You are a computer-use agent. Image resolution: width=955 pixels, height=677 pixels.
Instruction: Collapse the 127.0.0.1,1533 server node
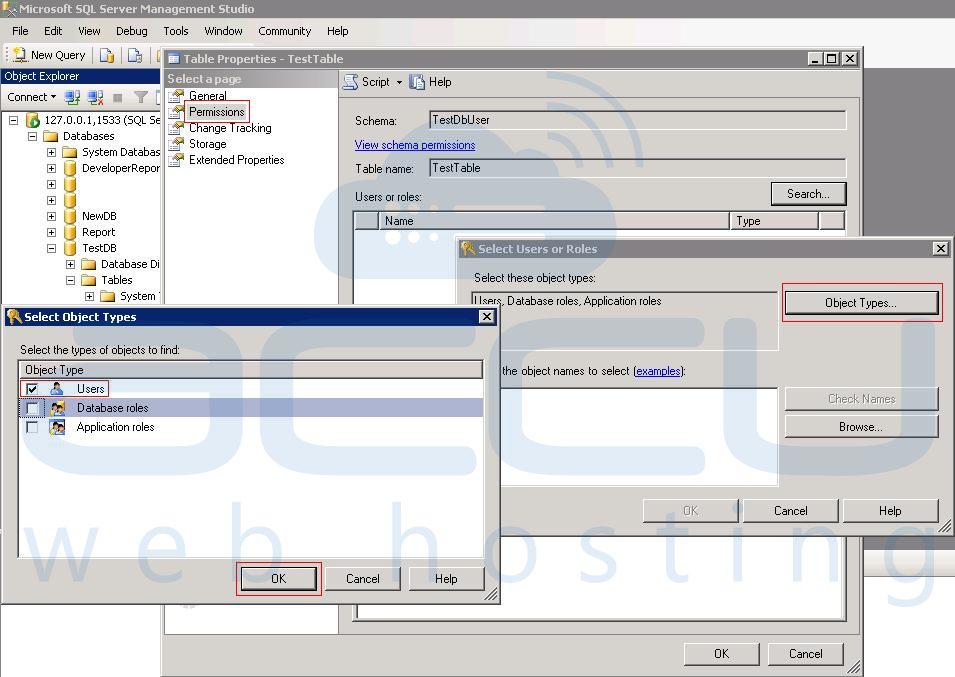[x=13, y=120]
